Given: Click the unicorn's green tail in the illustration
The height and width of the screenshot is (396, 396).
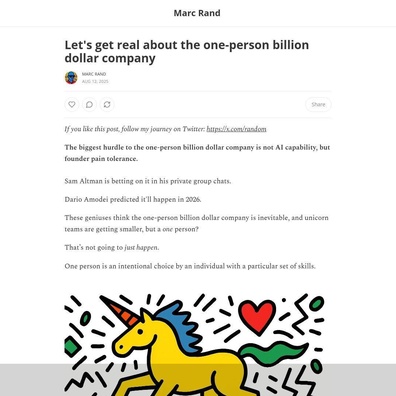Looking at the screenshot, I should [x=273, y=353].
